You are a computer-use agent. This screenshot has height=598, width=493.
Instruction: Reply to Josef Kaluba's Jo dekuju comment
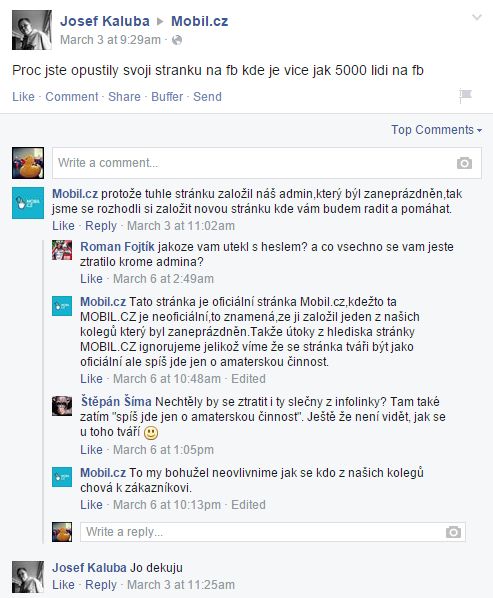pos(101,585)
